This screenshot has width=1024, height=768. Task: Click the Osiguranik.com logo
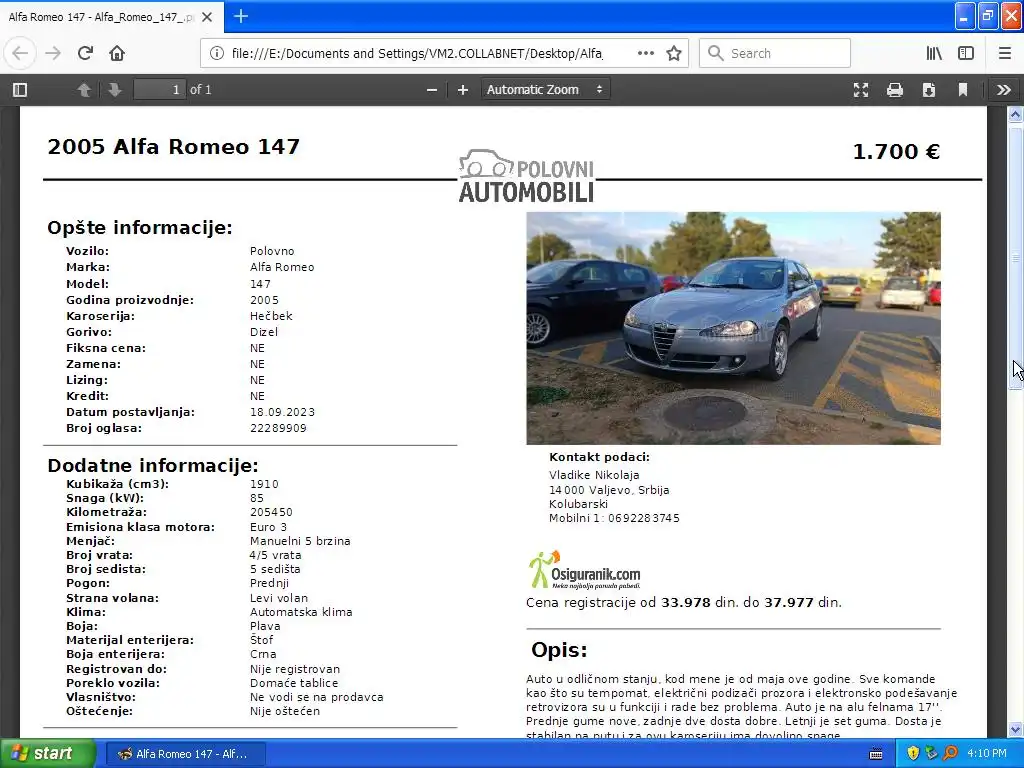(x=584, y=570)
